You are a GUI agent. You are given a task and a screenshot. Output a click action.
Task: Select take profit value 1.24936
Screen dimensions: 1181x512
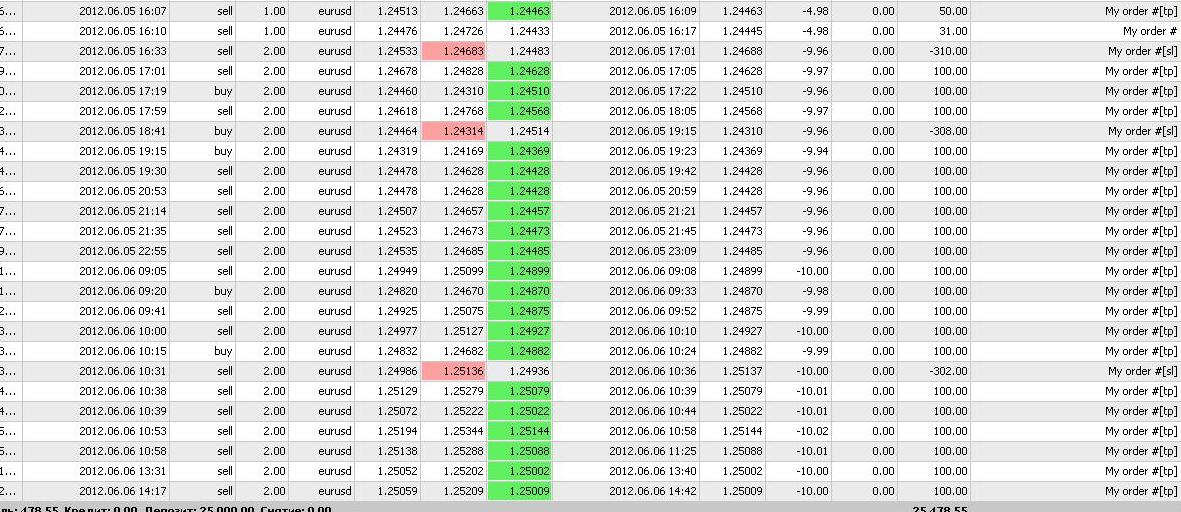pos(529,371)
